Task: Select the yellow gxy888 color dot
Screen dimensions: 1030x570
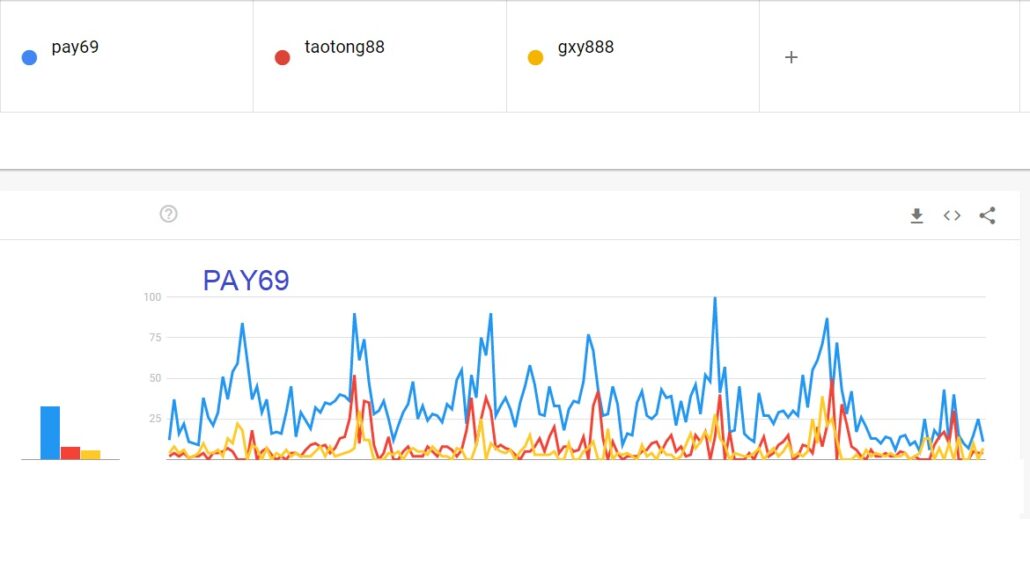Action: [x=535, y=58]
